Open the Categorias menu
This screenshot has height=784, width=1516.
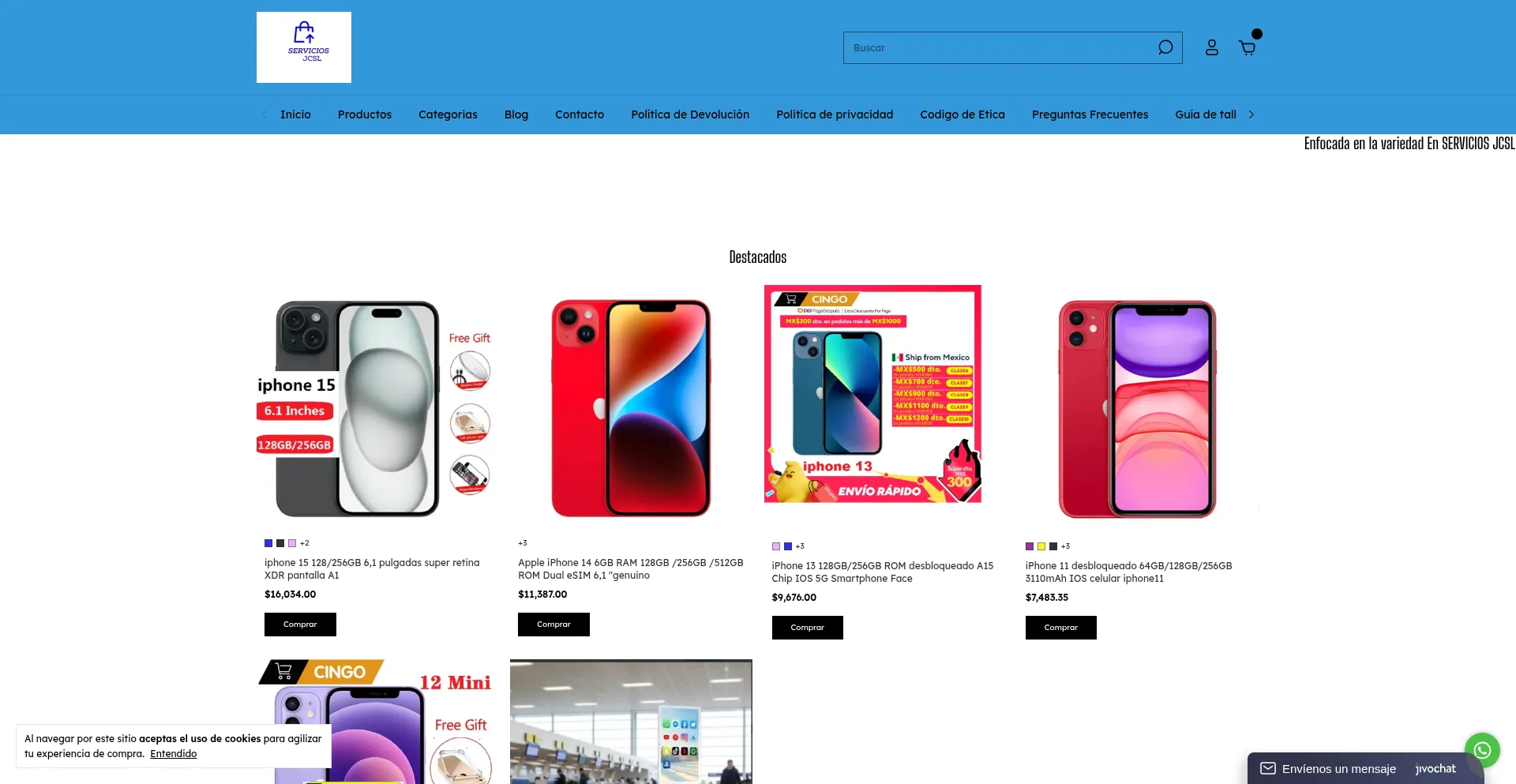tap(448, 114)
